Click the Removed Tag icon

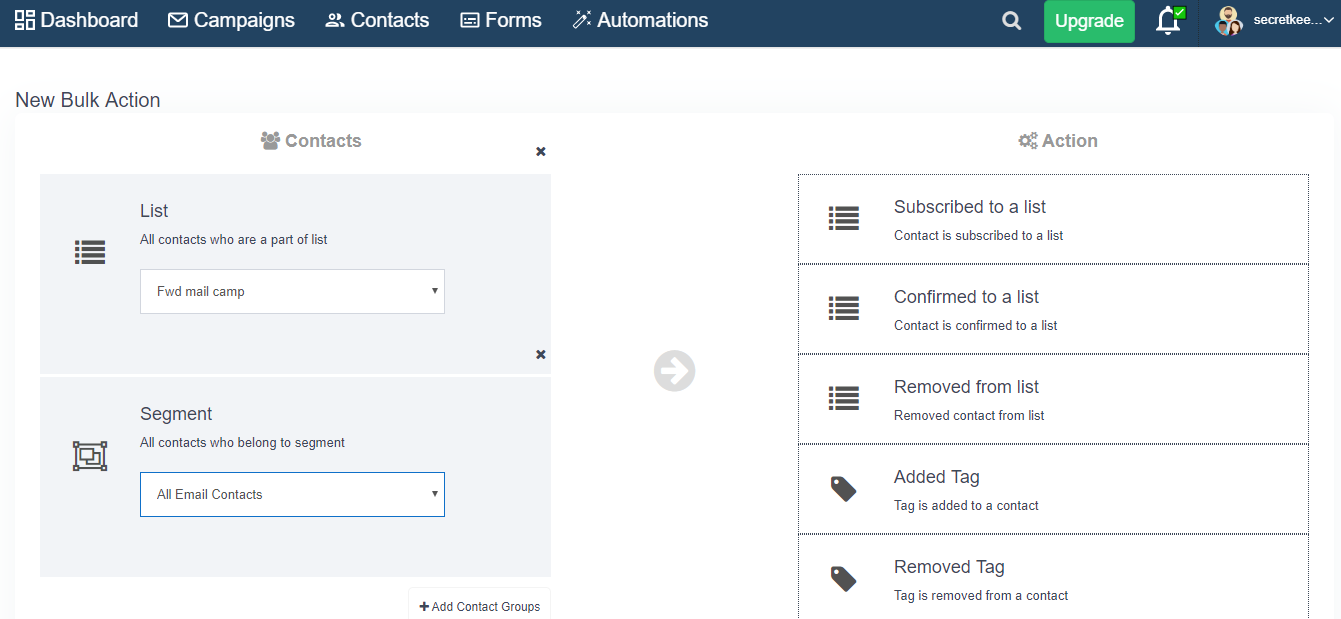843,579
